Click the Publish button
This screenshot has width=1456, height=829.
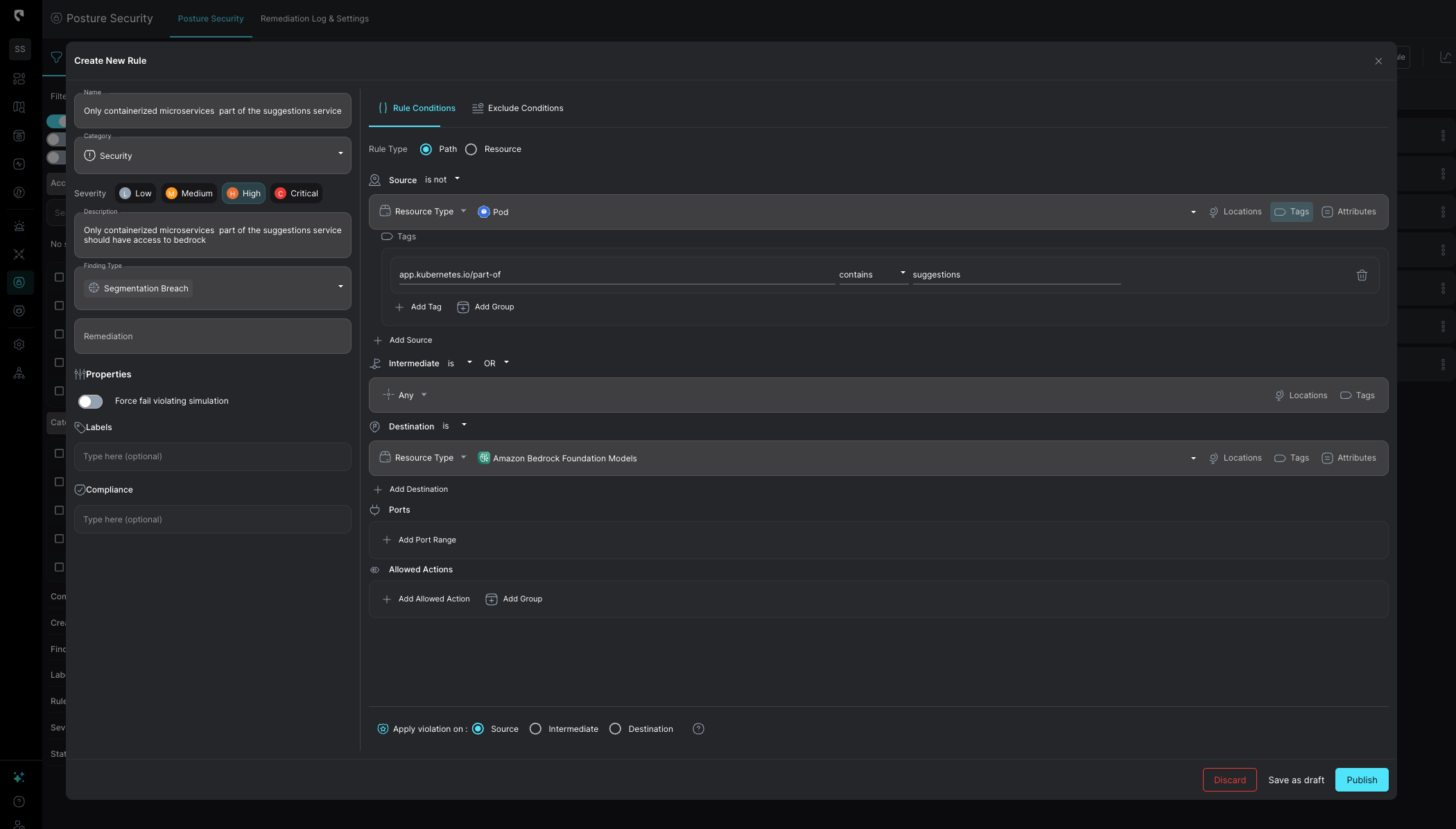tap(1361, 780)
